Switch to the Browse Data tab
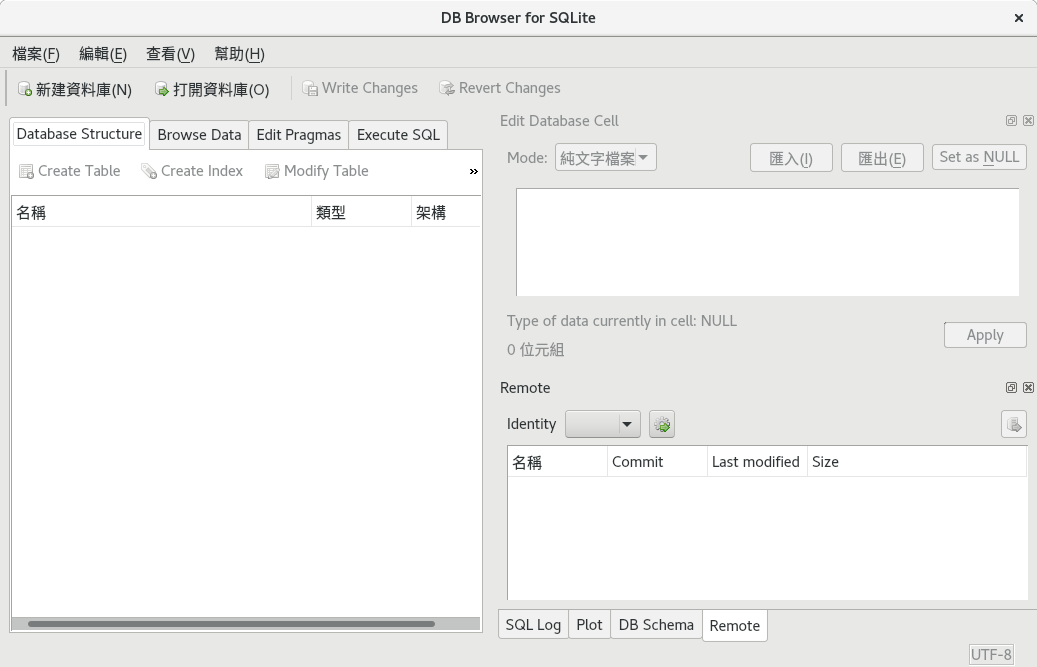The width and height of the screenshot is (1037, 667). tap(199, 135)
